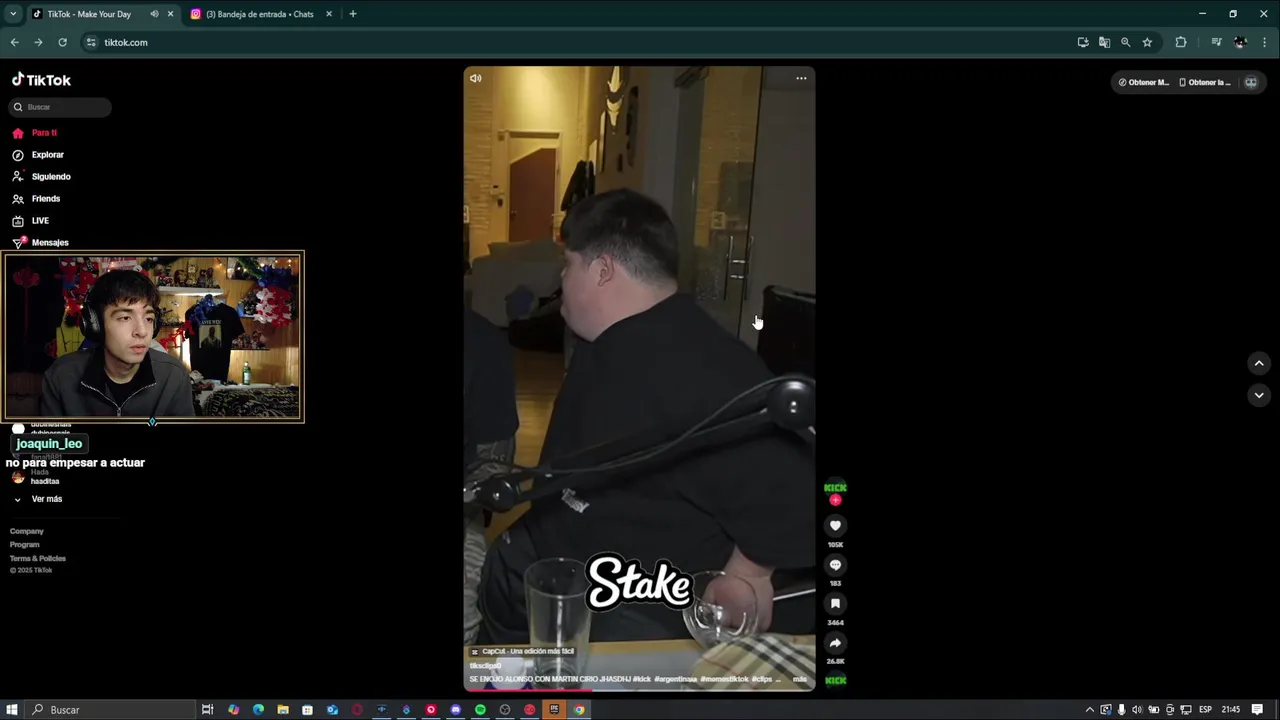Like the video with the heart icon
The height and width of the screenshot is (720, 1280).
835,526
